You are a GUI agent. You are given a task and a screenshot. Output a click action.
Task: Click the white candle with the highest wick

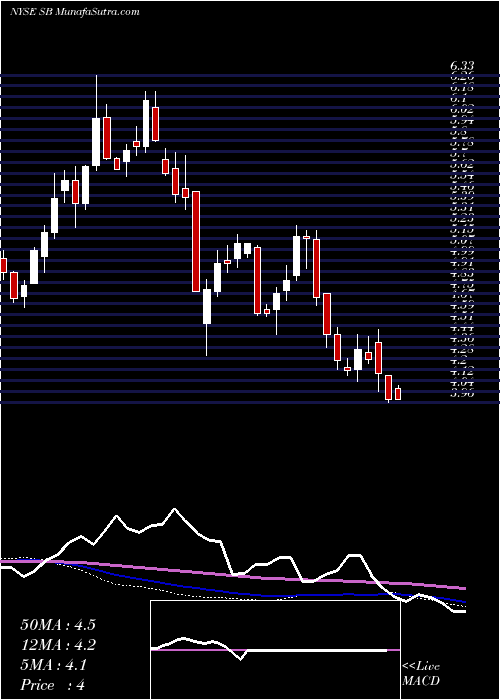pos(96,142)
